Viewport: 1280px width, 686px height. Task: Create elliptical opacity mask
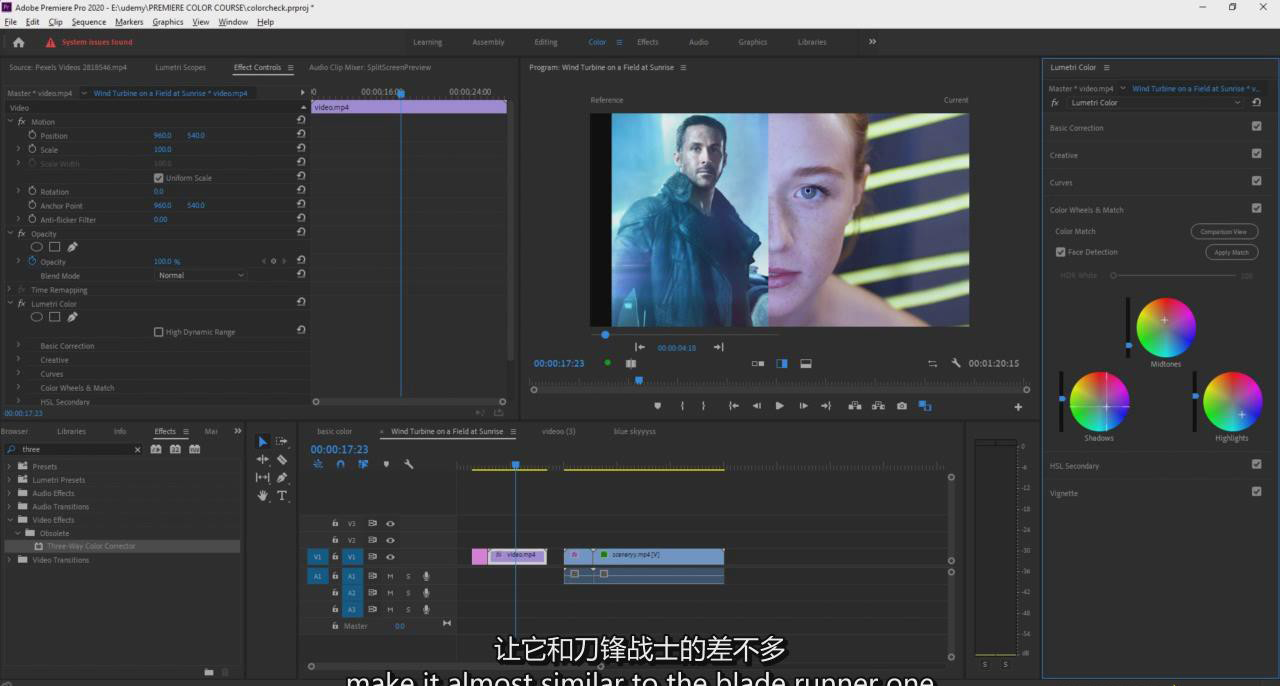click(37, 246)
